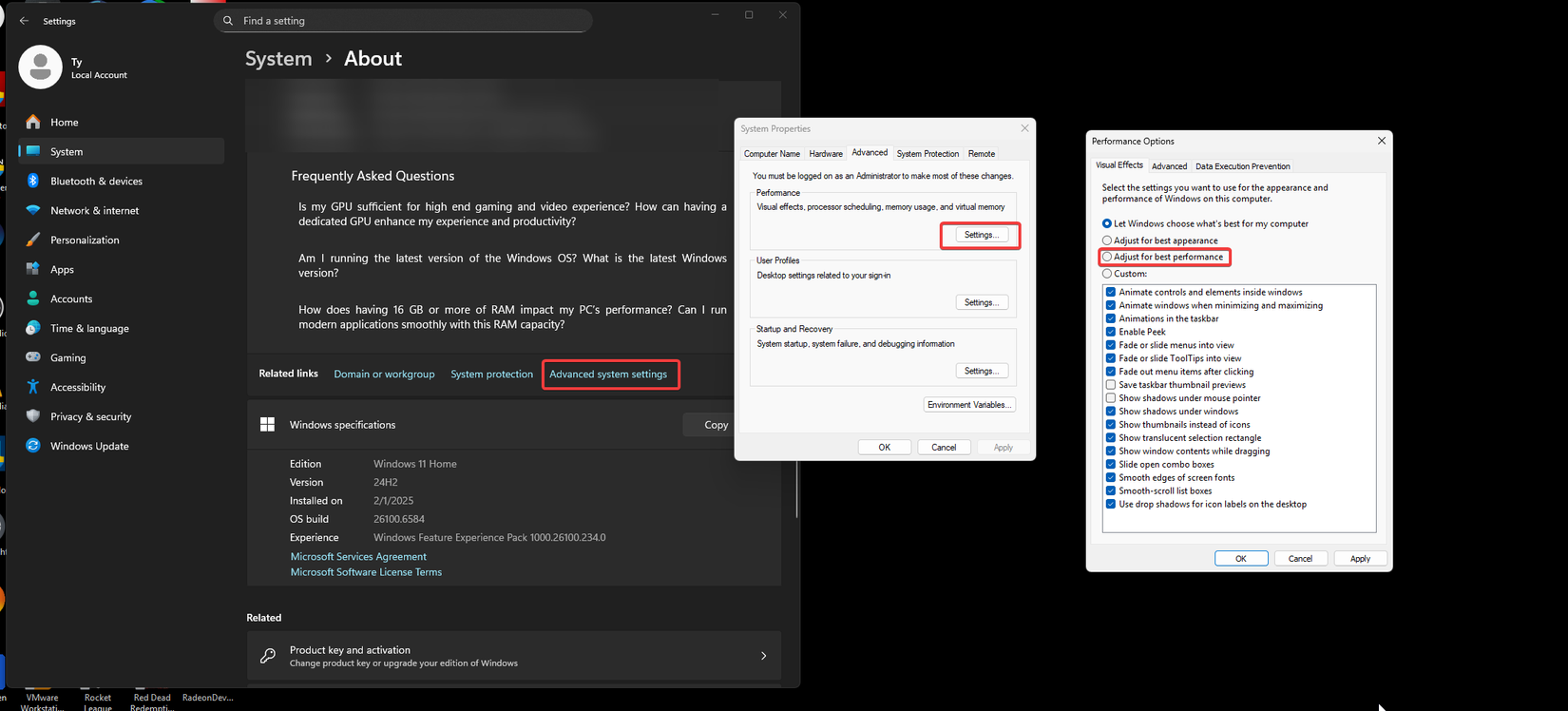Close the System Properties dialog with X
This screenshot has height=711, width=1568.
click(1024, 128)
